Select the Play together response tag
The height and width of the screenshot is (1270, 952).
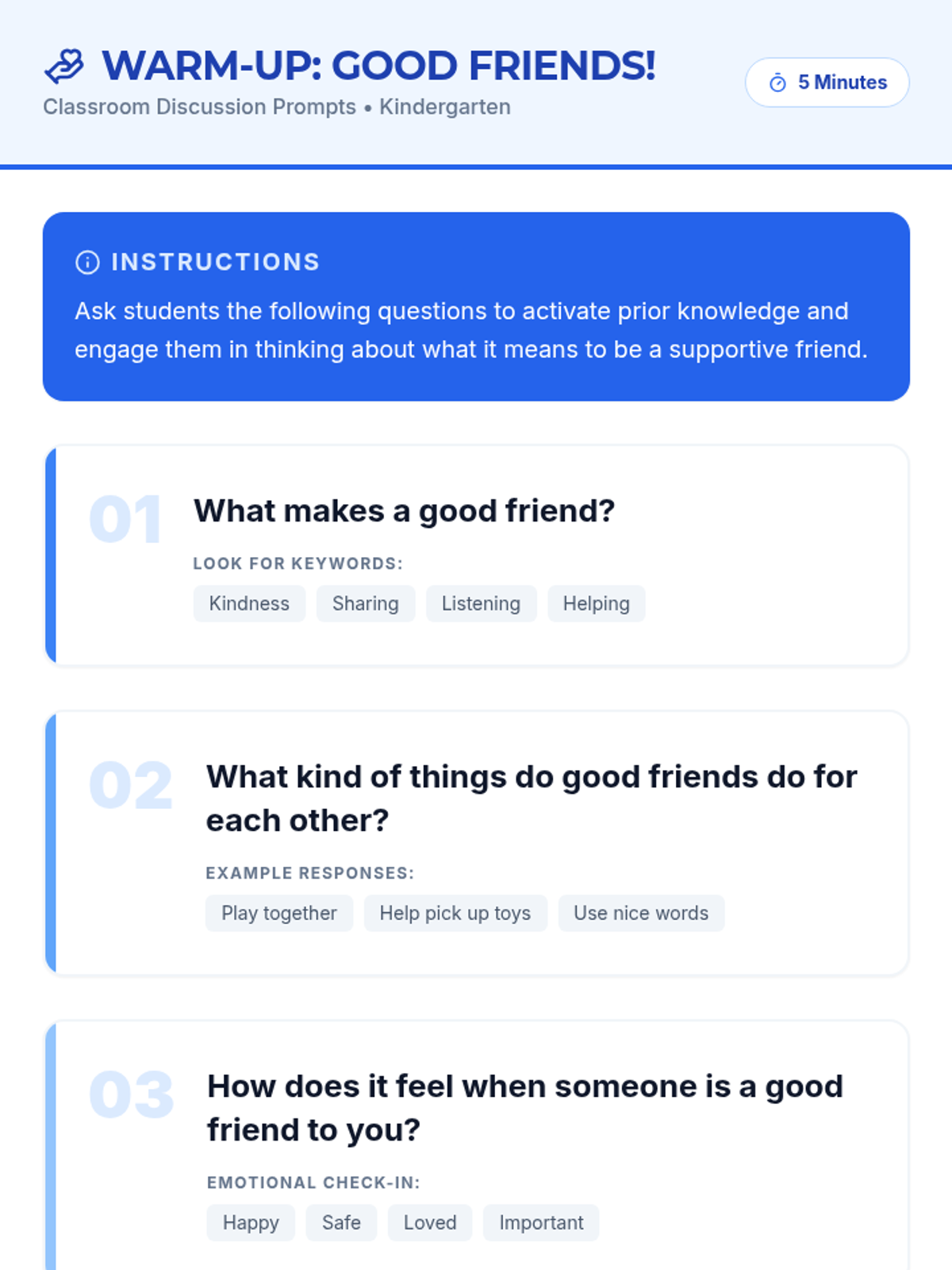[x=279, y=913]
